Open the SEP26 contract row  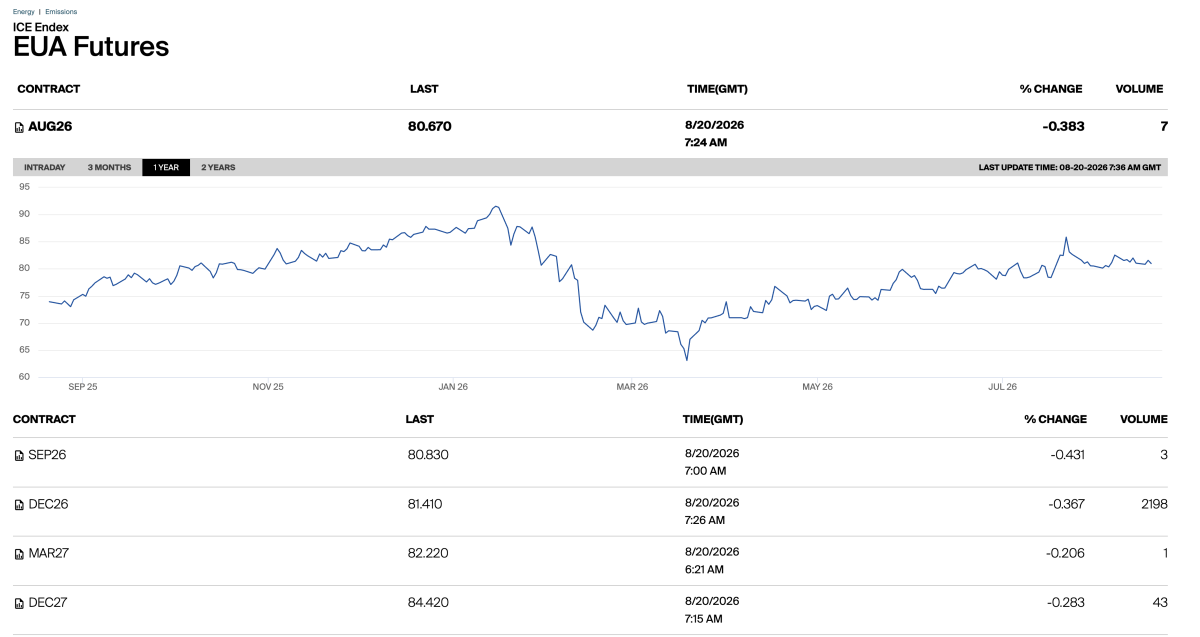(591, 462)
